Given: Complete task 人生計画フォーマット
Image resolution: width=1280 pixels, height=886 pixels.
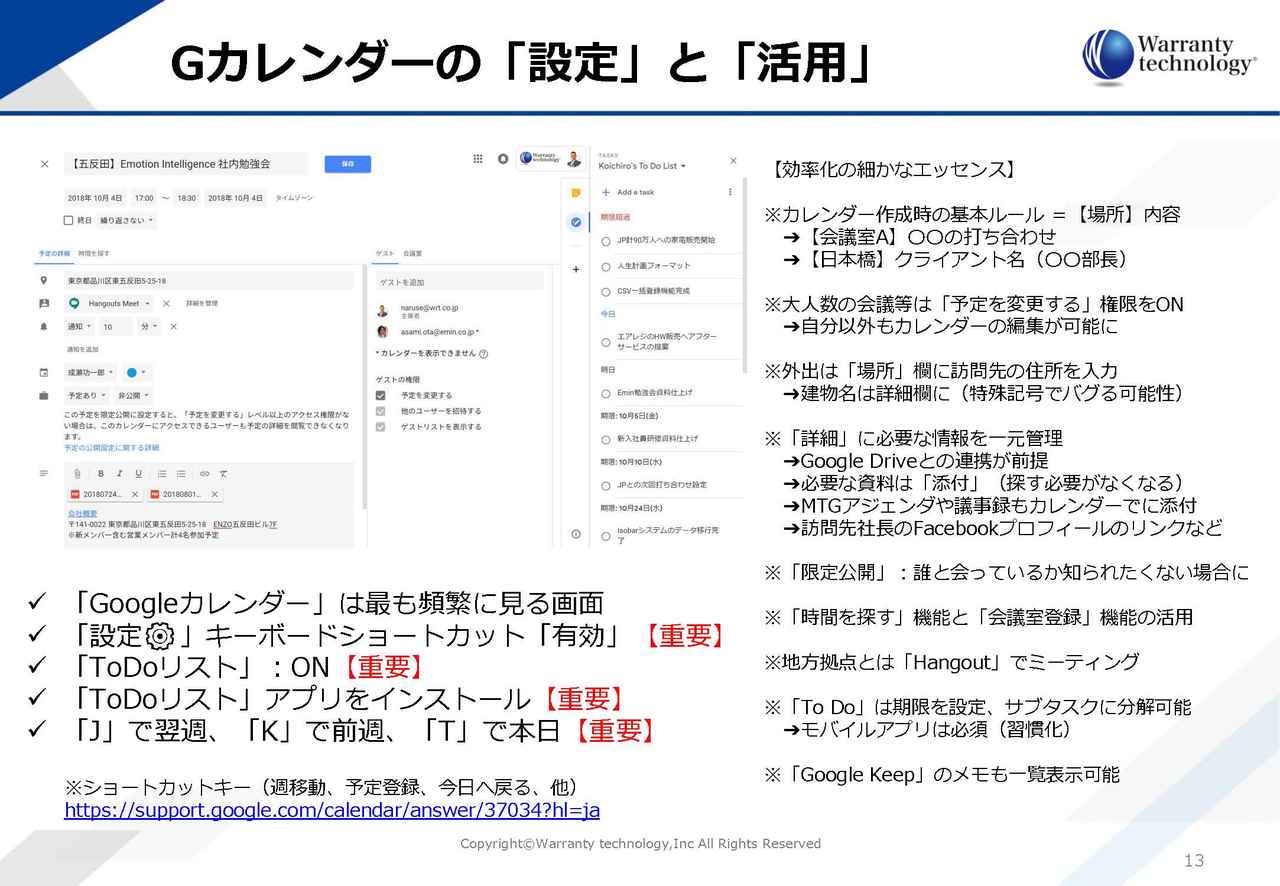Looking at the screenshot, I should click(x=606, y=267).
